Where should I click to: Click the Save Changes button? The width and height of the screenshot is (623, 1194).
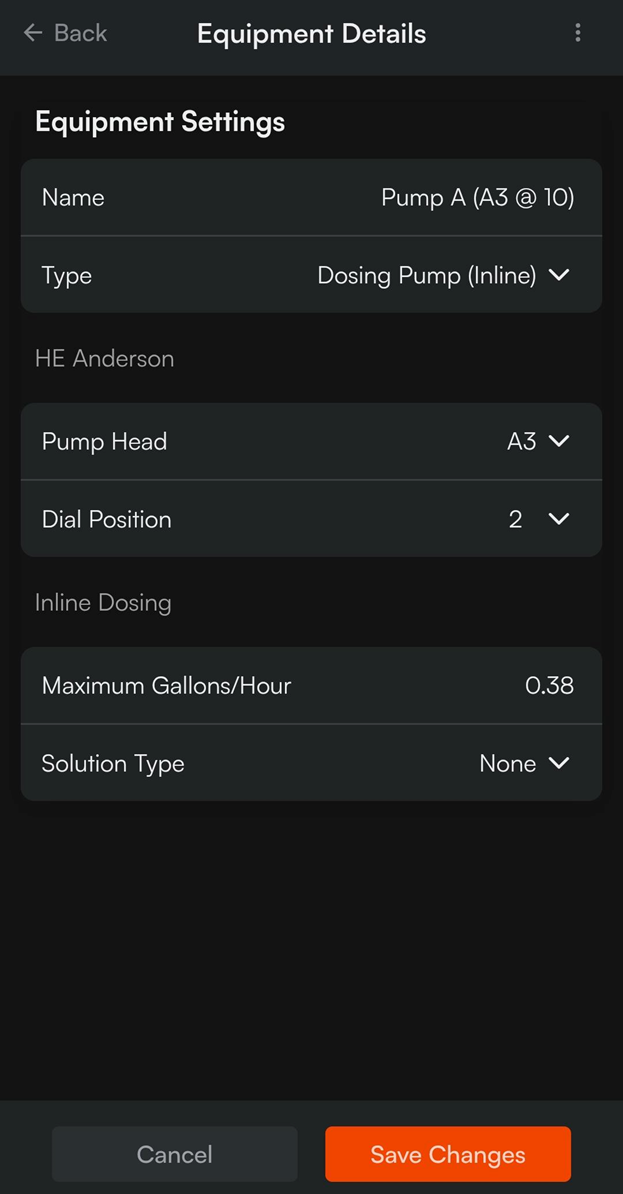pos(447,1154)
